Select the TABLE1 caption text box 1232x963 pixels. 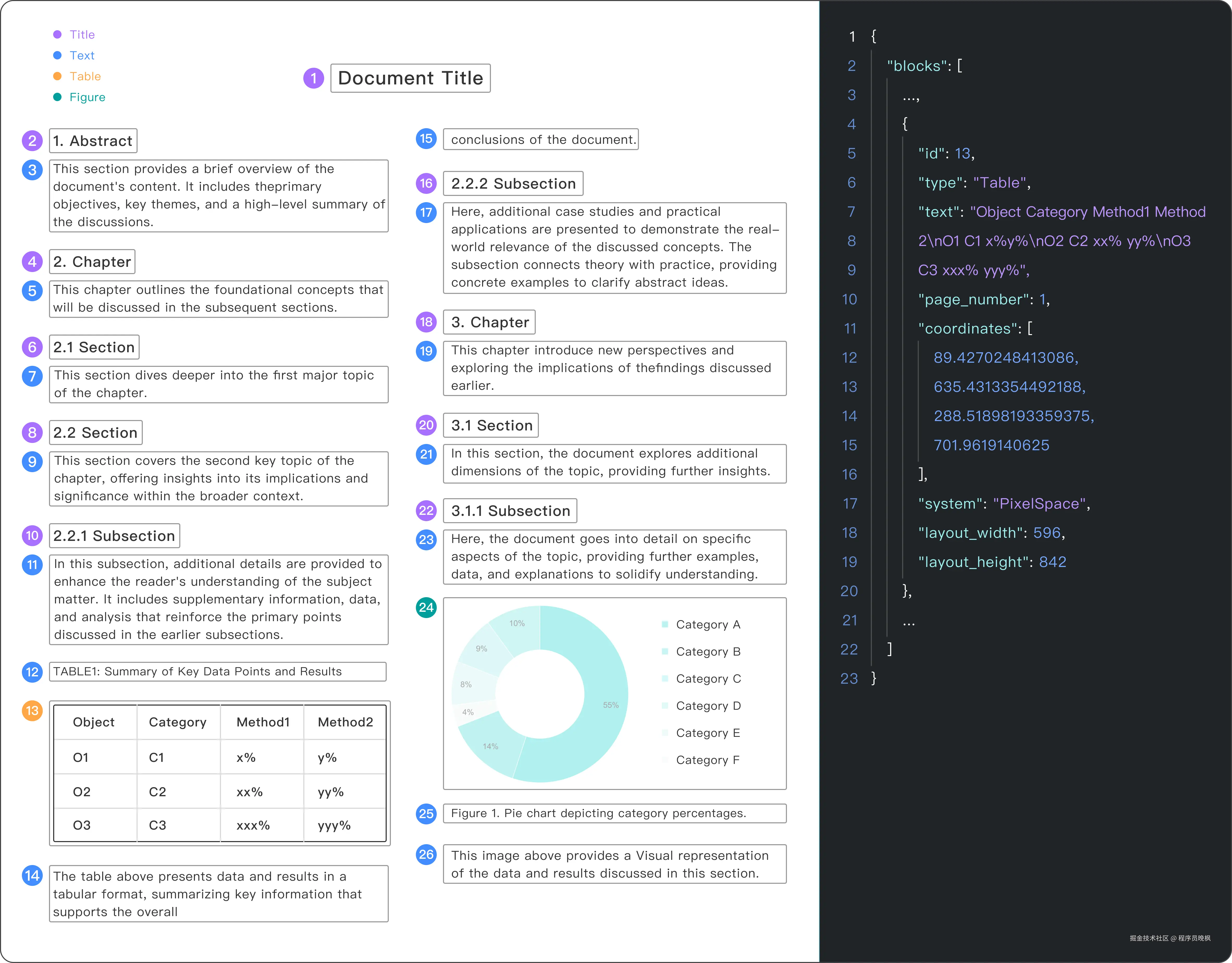218,671
